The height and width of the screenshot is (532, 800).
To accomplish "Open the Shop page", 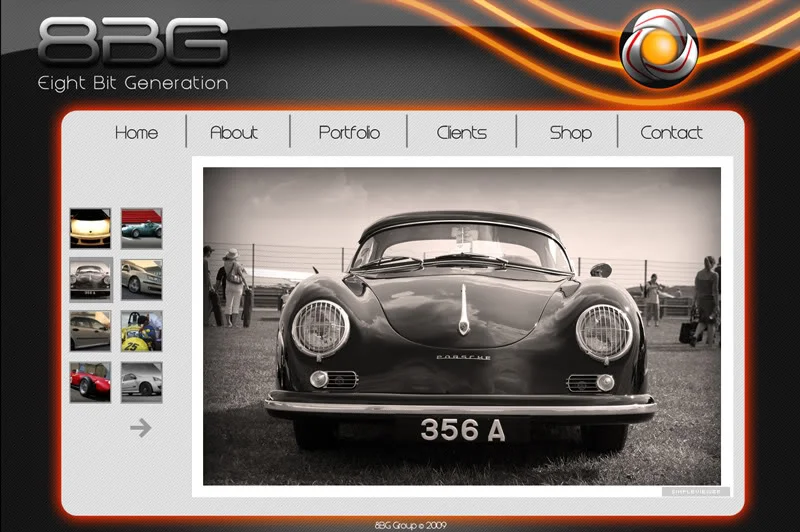I will point(570,133).
